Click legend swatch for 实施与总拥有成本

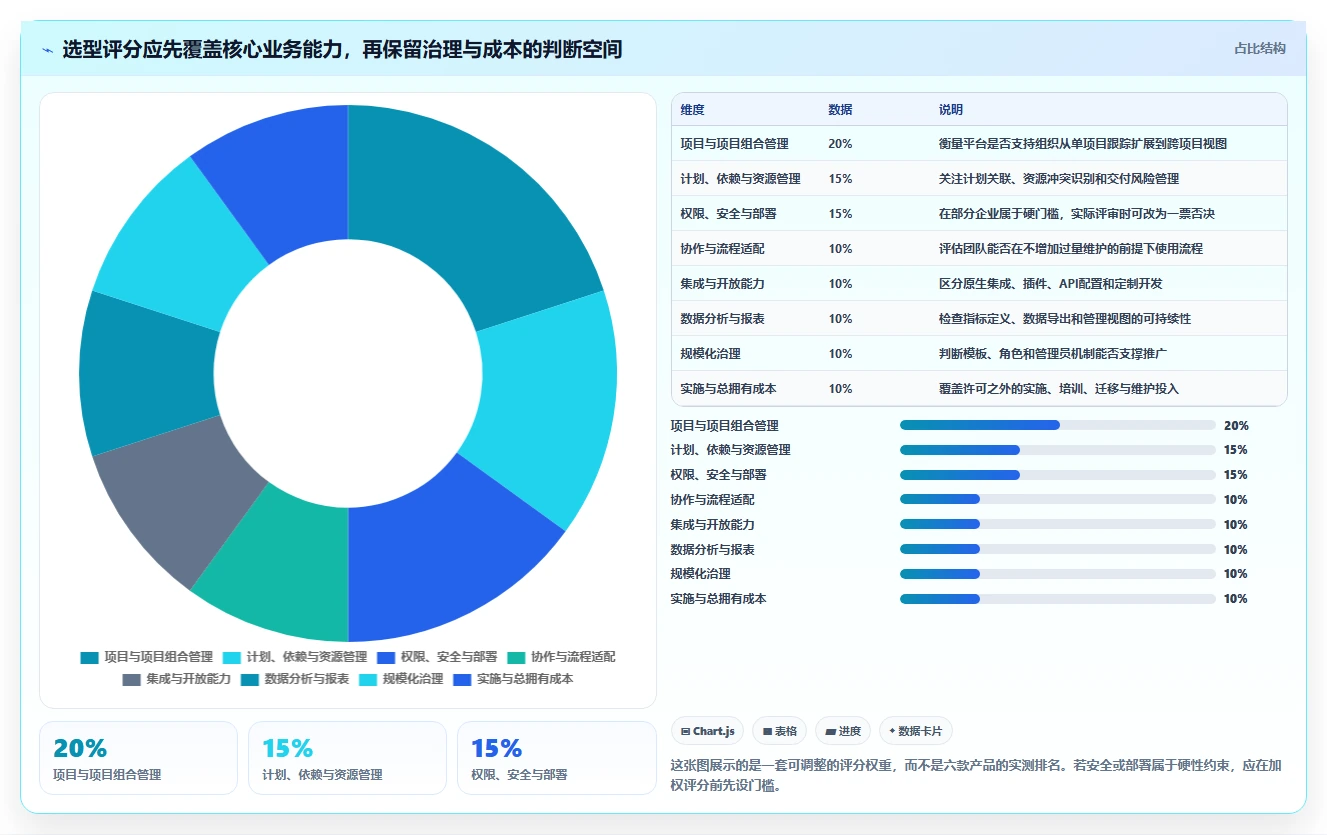[x=462, y=679]
